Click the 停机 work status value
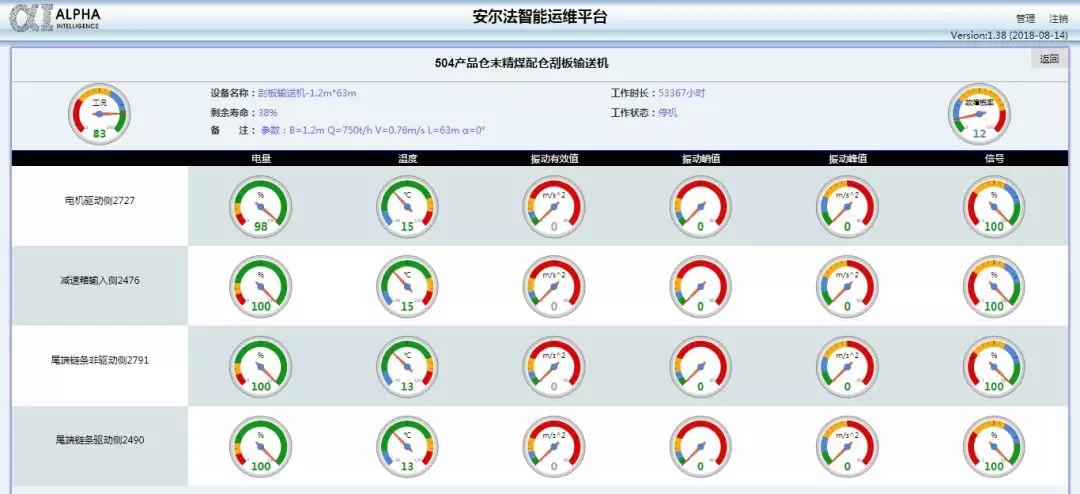This screenshot has width=1080, height=494. point(668,113)
